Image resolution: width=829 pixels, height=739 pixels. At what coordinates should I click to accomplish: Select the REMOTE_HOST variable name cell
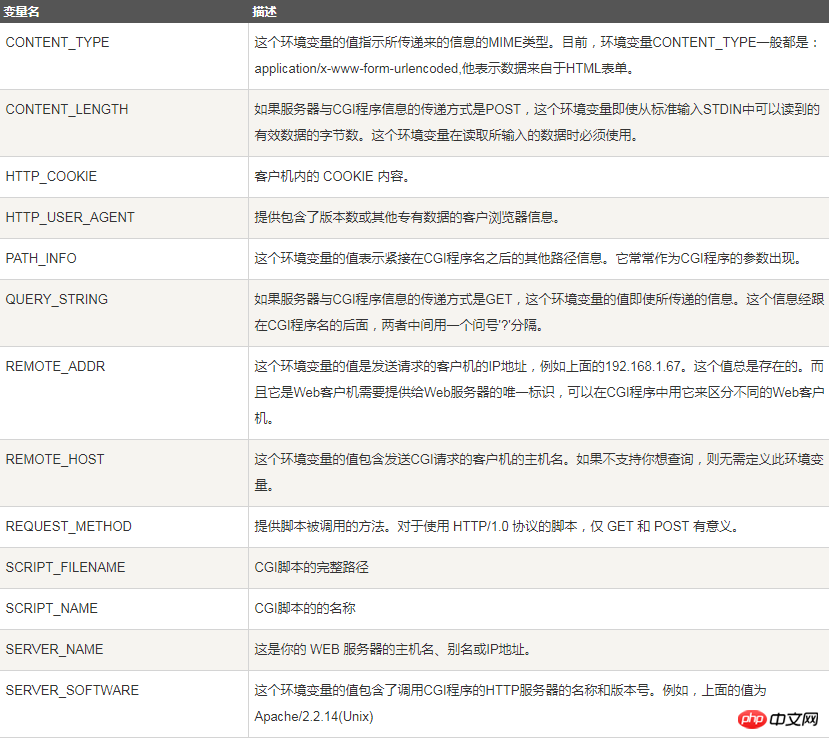point(124,473)
